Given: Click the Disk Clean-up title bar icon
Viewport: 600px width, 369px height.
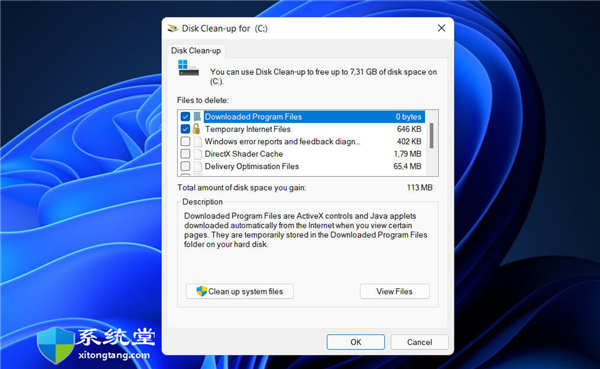Looking at the screenshot, I should [x=173, y=28].
